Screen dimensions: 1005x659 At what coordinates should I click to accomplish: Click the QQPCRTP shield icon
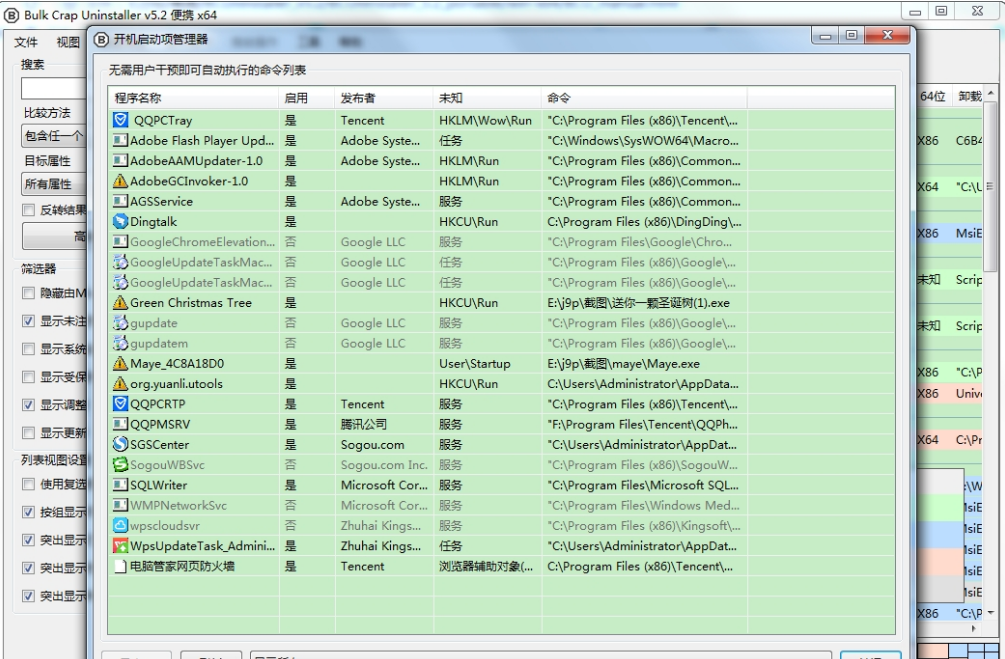[120, 404]
